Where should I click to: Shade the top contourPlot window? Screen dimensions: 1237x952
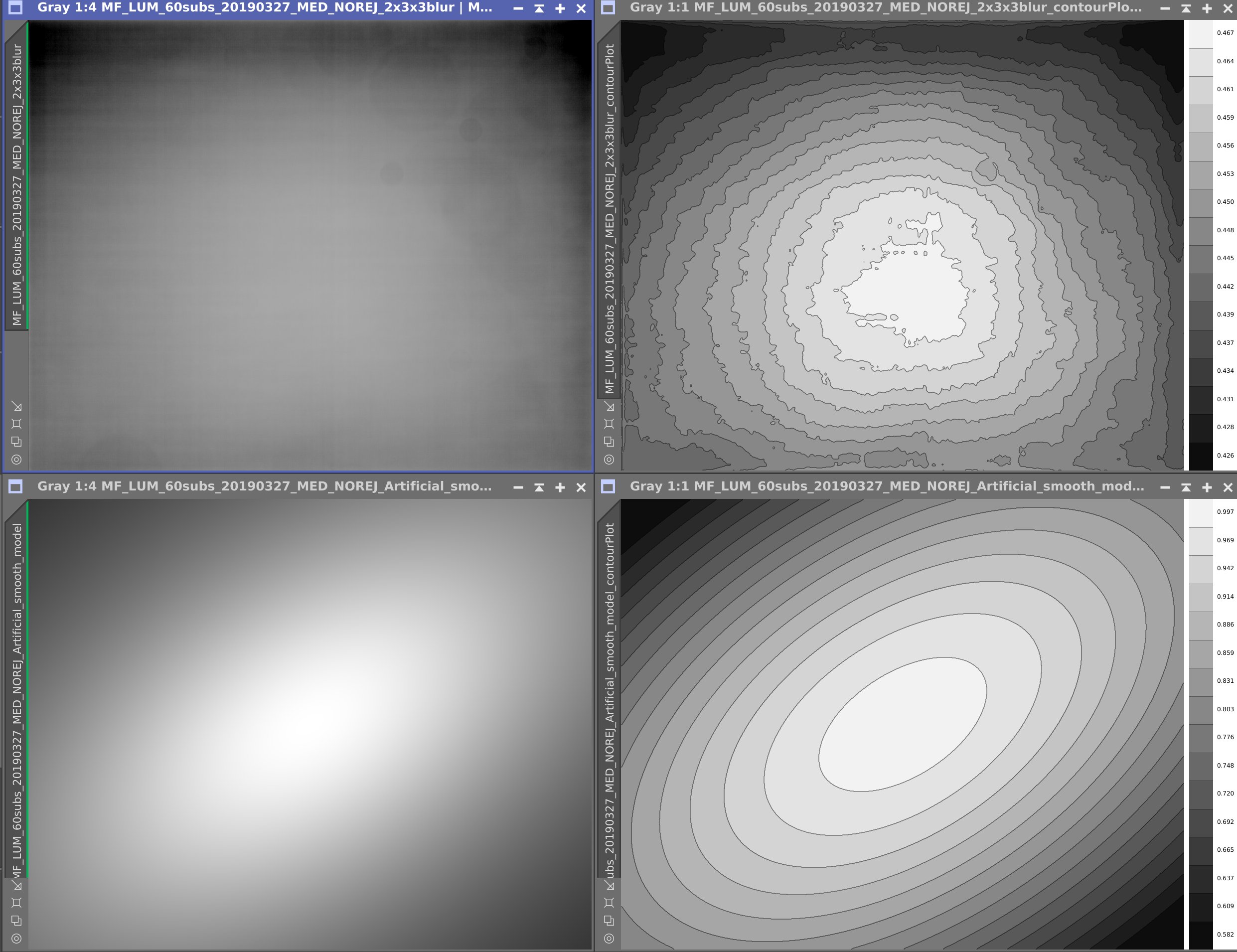click(x=1186, y=8)
